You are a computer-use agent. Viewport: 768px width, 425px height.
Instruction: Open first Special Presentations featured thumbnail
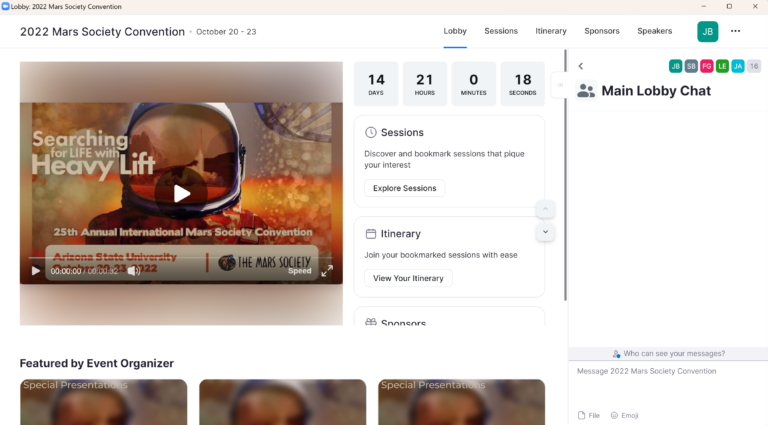[x=103, y=402]
